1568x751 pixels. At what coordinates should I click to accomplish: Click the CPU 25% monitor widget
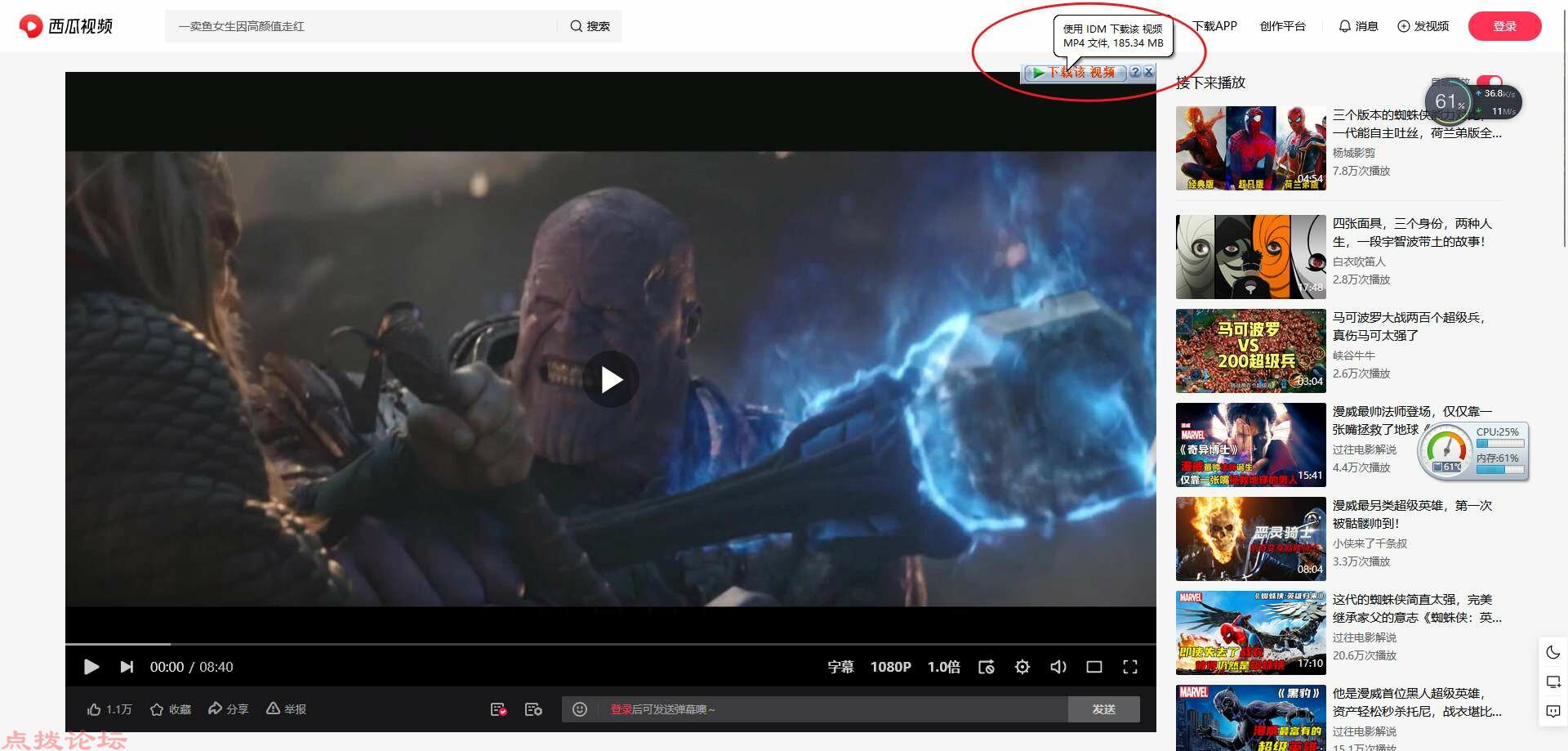[x=1473, y=451]
